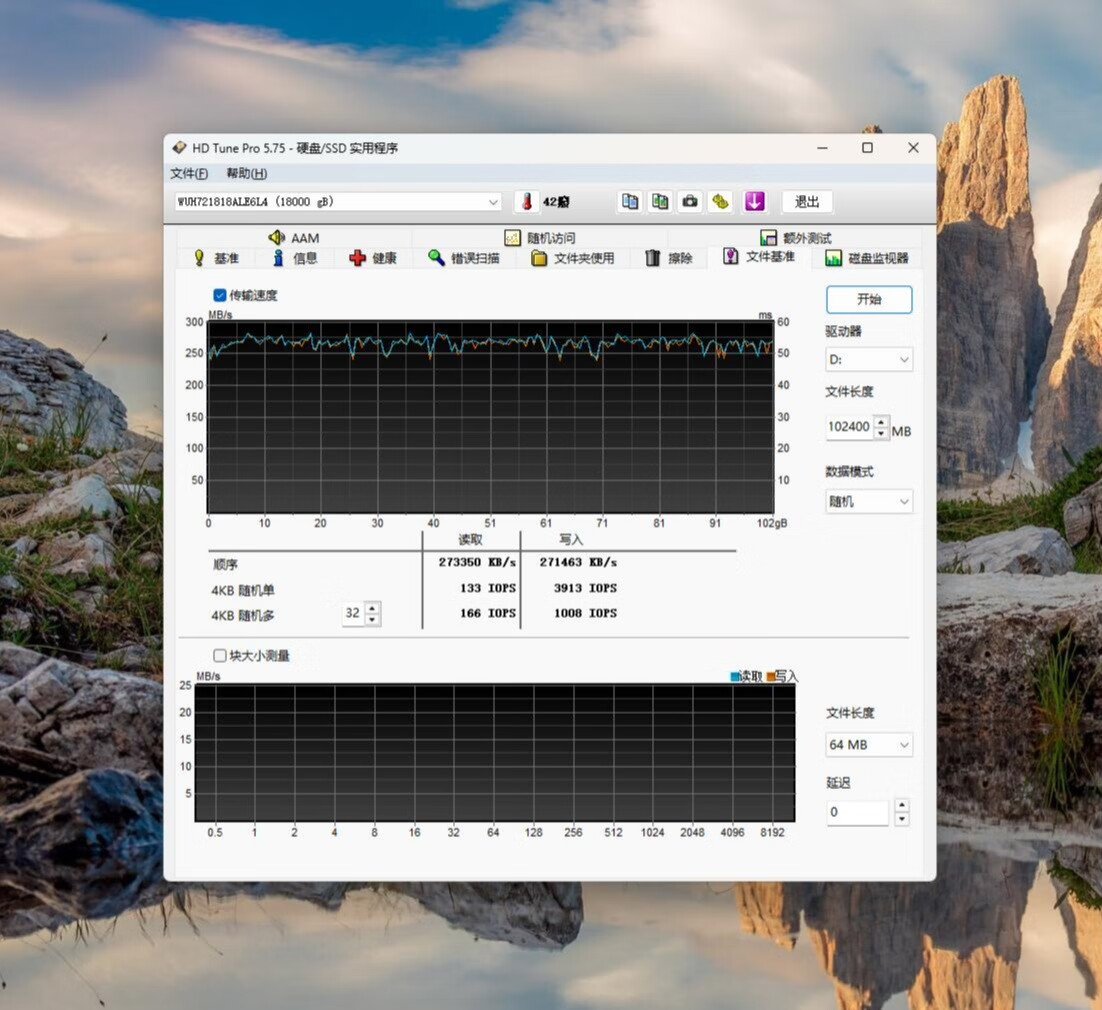1102x1010 pixels.
Task: Expand the WUH721818ALE6L4 drive selection dropdown
Action: pos(338,202)
